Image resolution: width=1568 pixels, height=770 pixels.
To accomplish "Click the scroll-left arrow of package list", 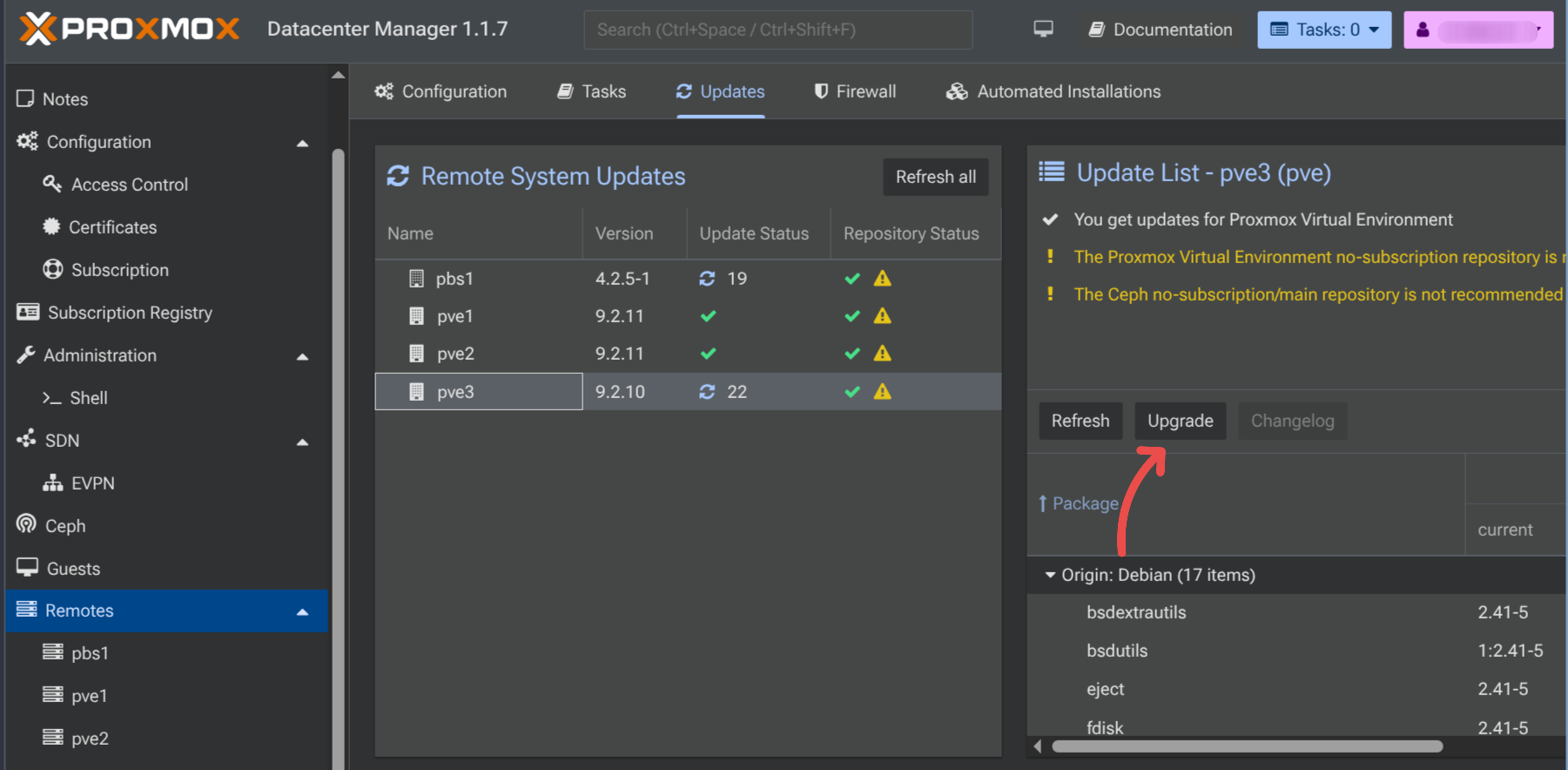I will coord(1037,746).
